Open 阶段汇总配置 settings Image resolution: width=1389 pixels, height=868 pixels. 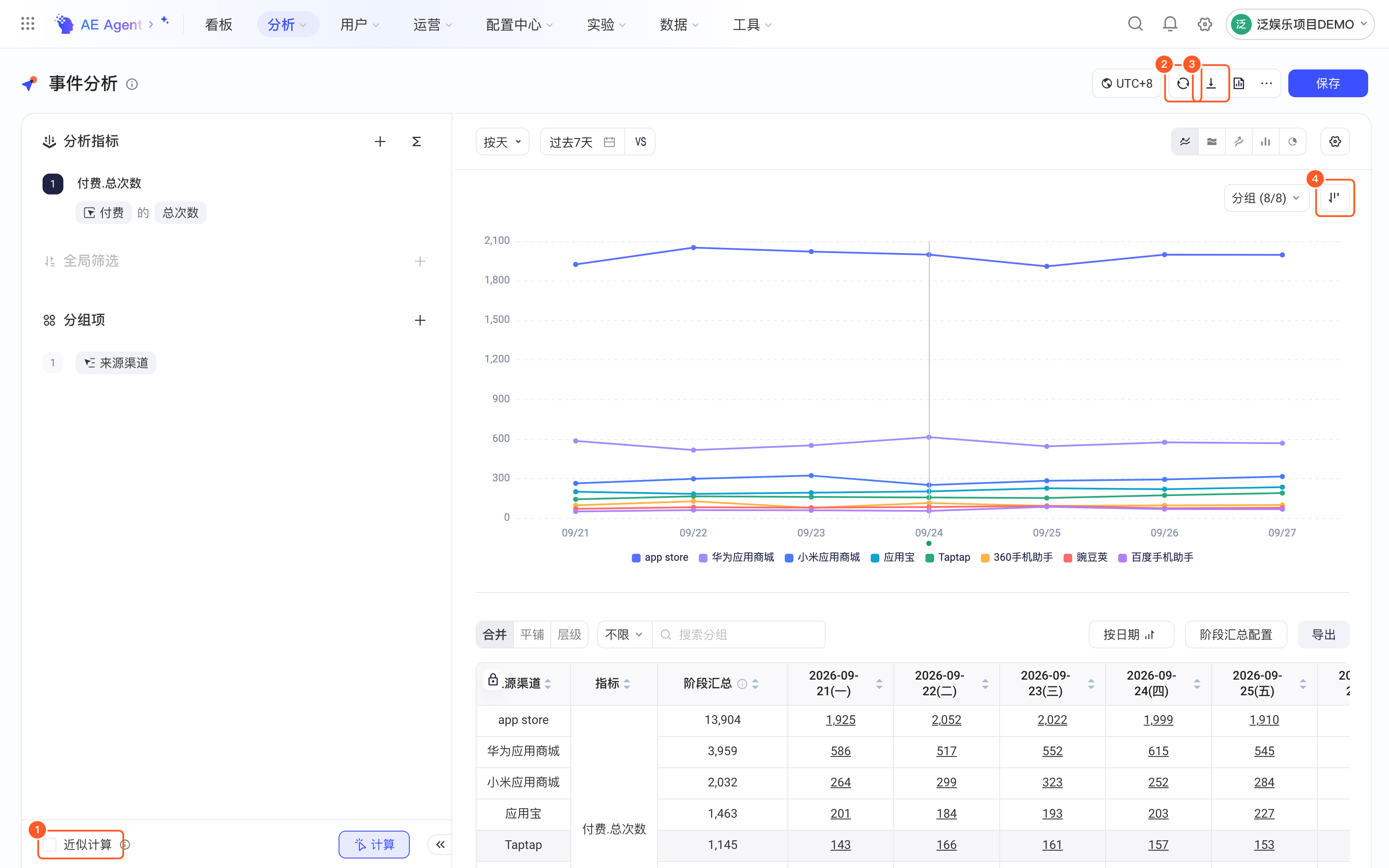[x=1236, y=635]
